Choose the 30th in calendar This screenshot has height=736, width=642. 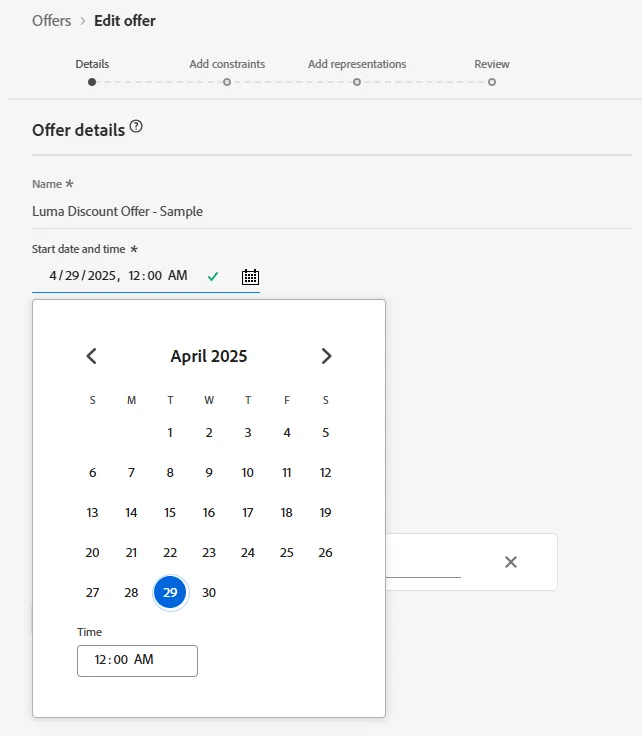click(209, 592)
